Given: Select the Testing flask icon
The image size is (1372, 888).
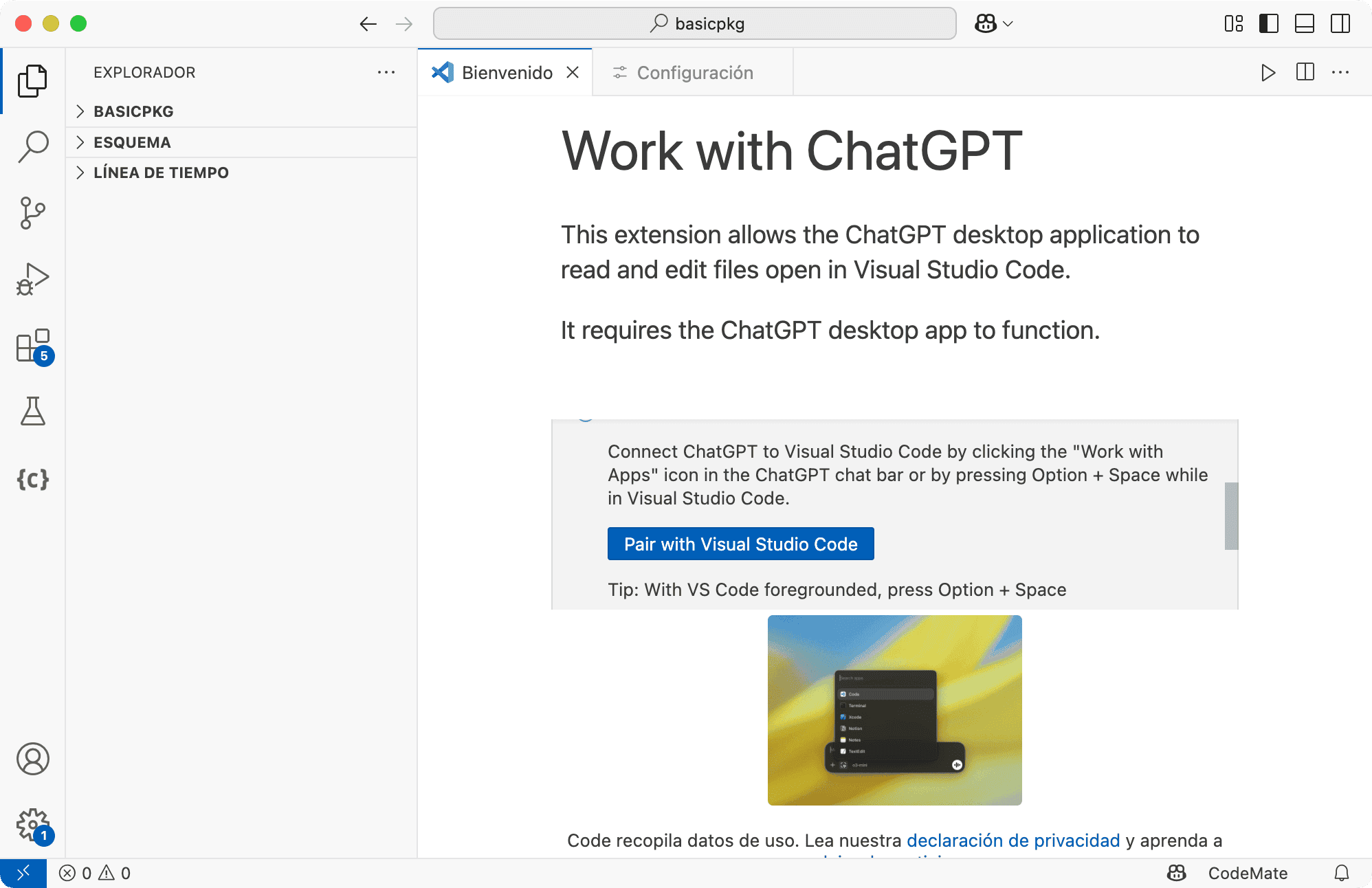Looking at the screenshot, I should (32, 412).
